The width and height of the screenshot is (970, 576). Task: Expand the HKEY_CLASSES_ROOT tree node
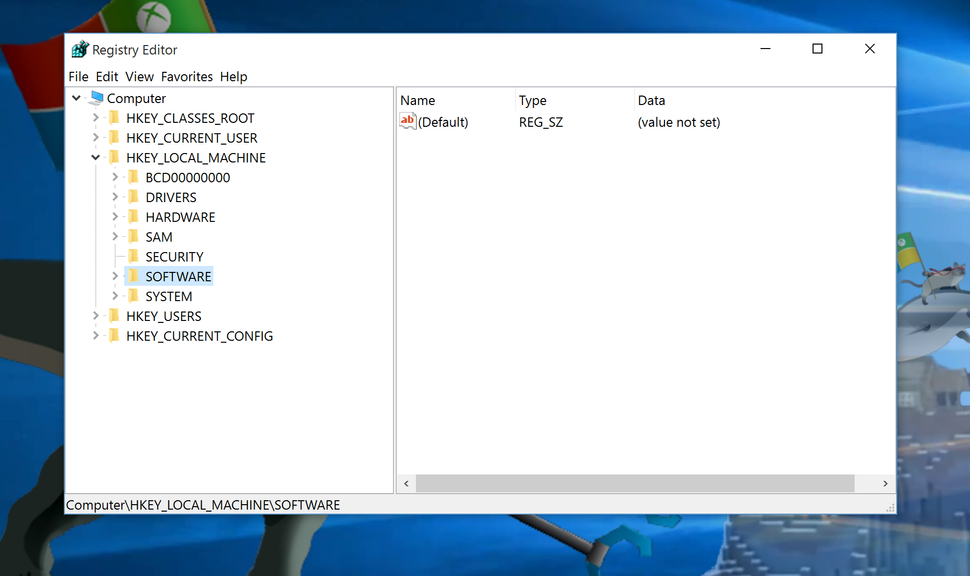pyautogui.click(x=94, y=118)
